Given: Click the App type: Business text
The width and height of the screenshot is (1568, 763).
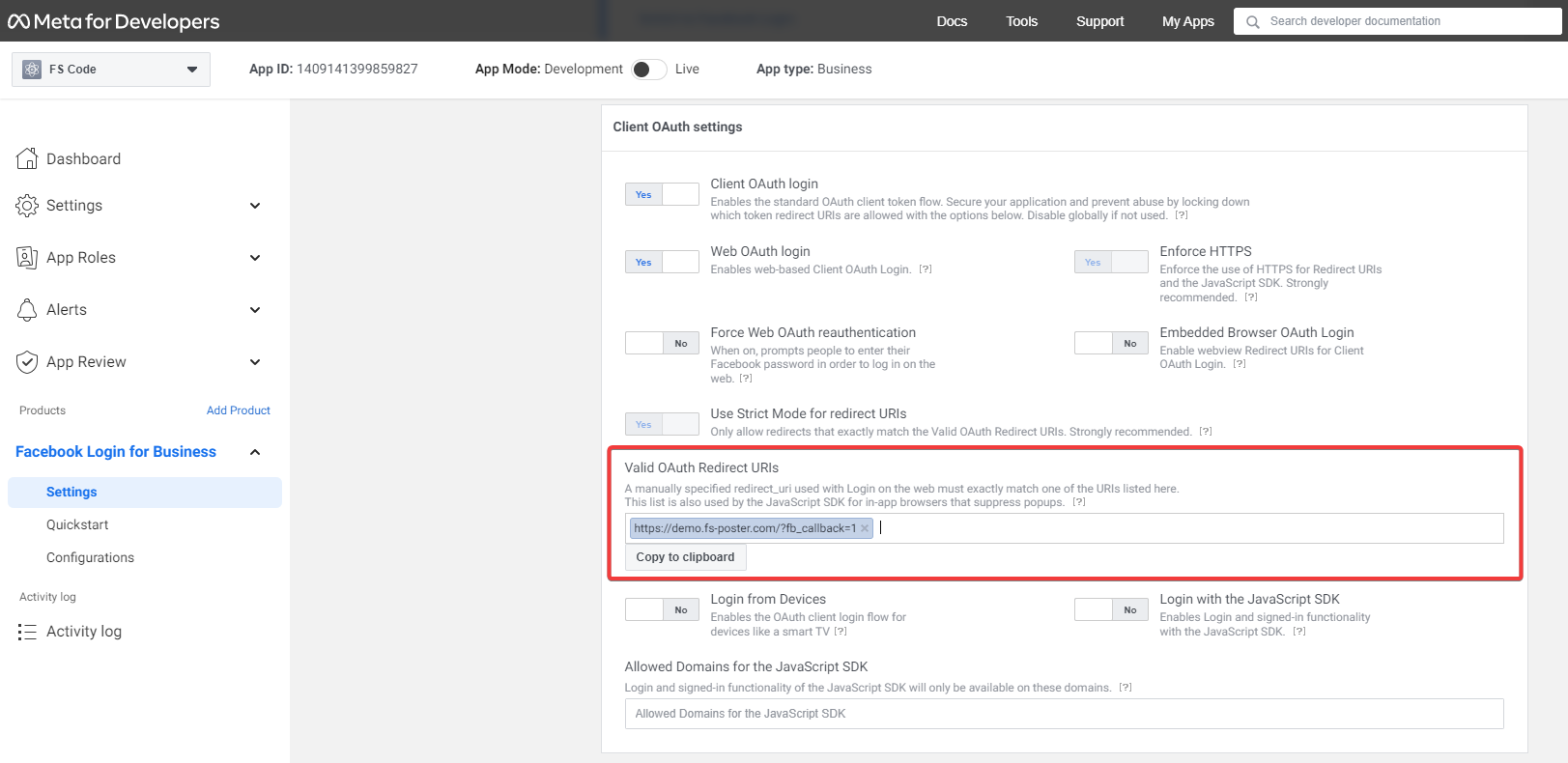Looking at the screenshot, I should pyautogui.click(x=813, y=70).
